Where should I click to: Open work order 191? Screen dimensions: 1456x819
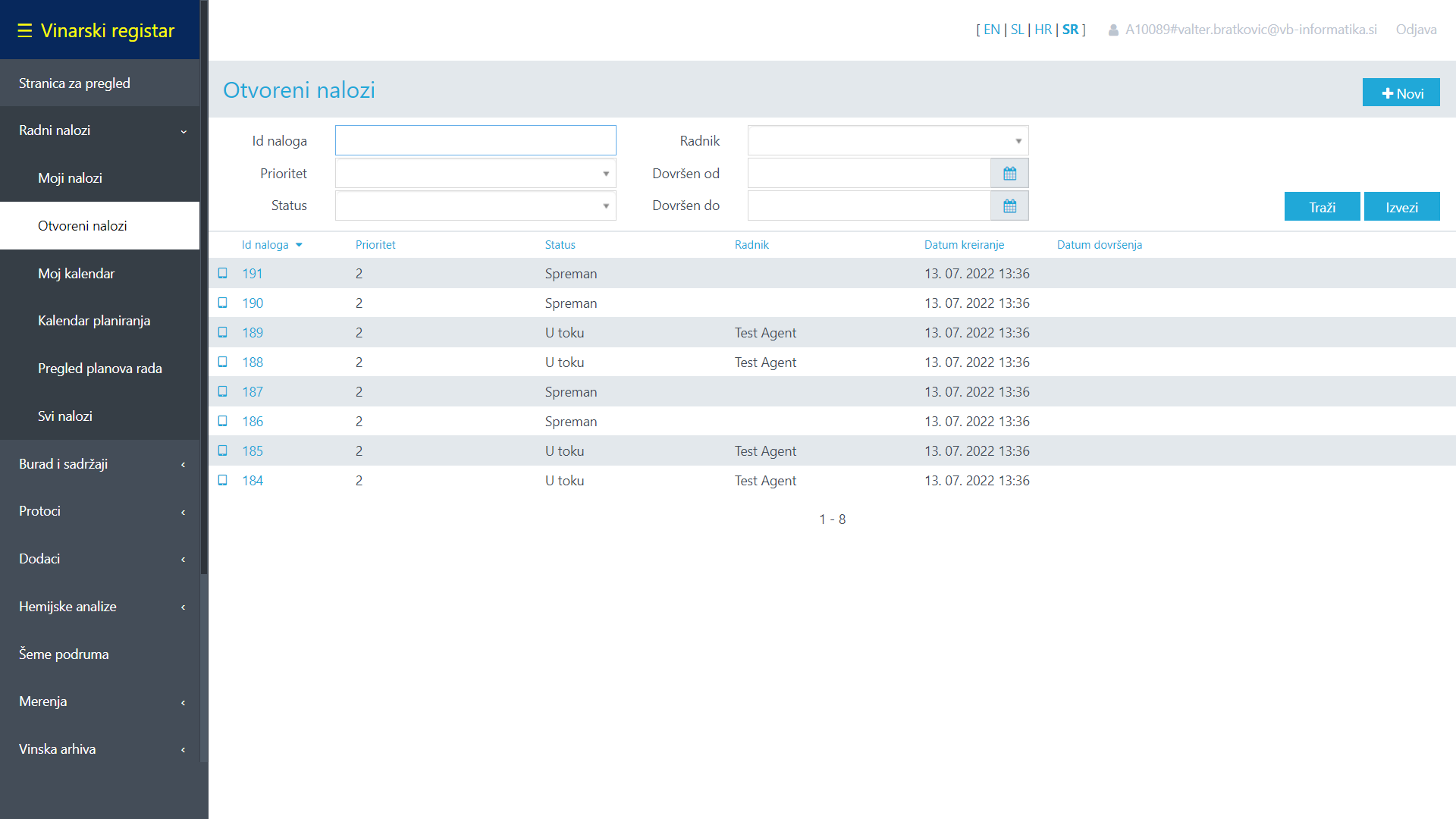click(x=252, y=274)
